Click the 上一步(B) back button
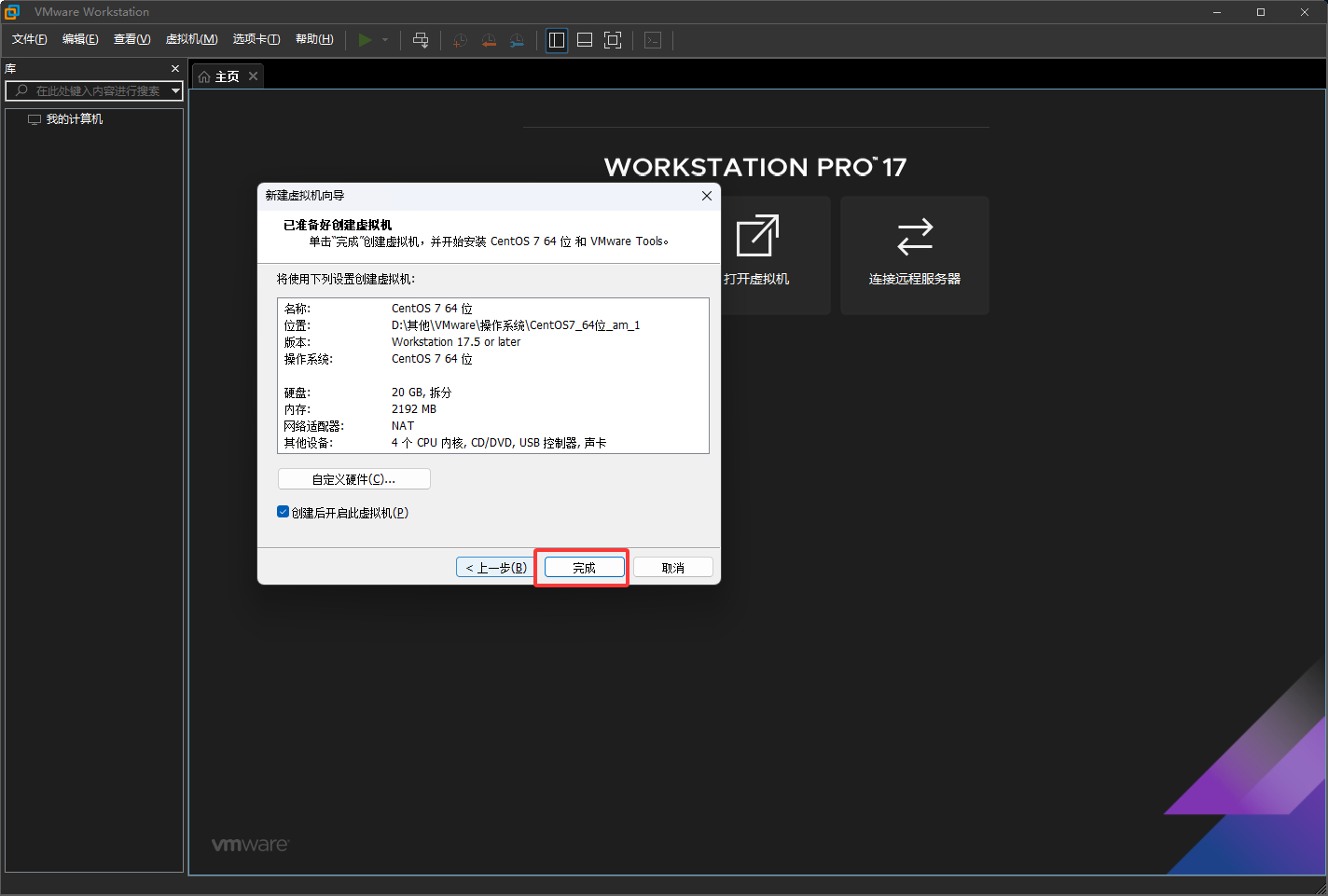This screenshot has width=1328, height=896. 496,568
